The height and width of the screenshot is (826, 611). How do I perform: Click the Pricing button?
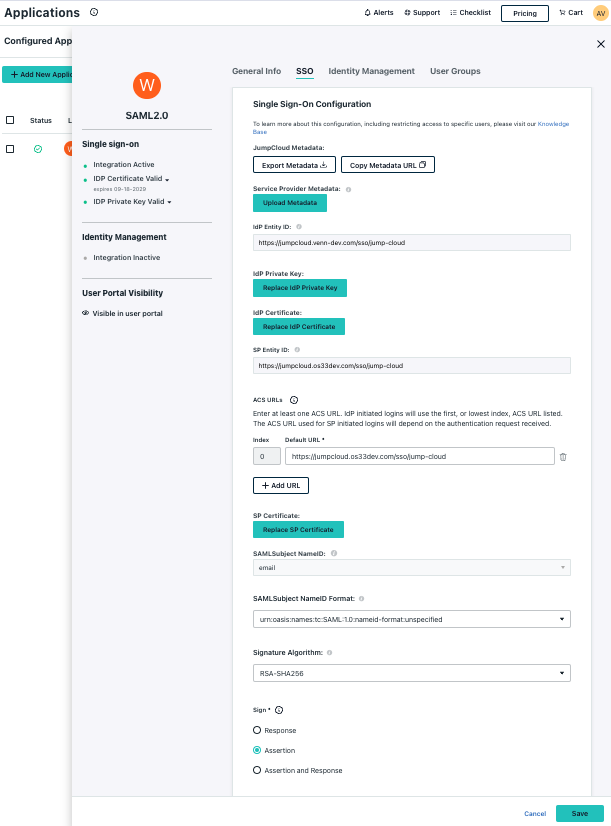pos(525,13)
